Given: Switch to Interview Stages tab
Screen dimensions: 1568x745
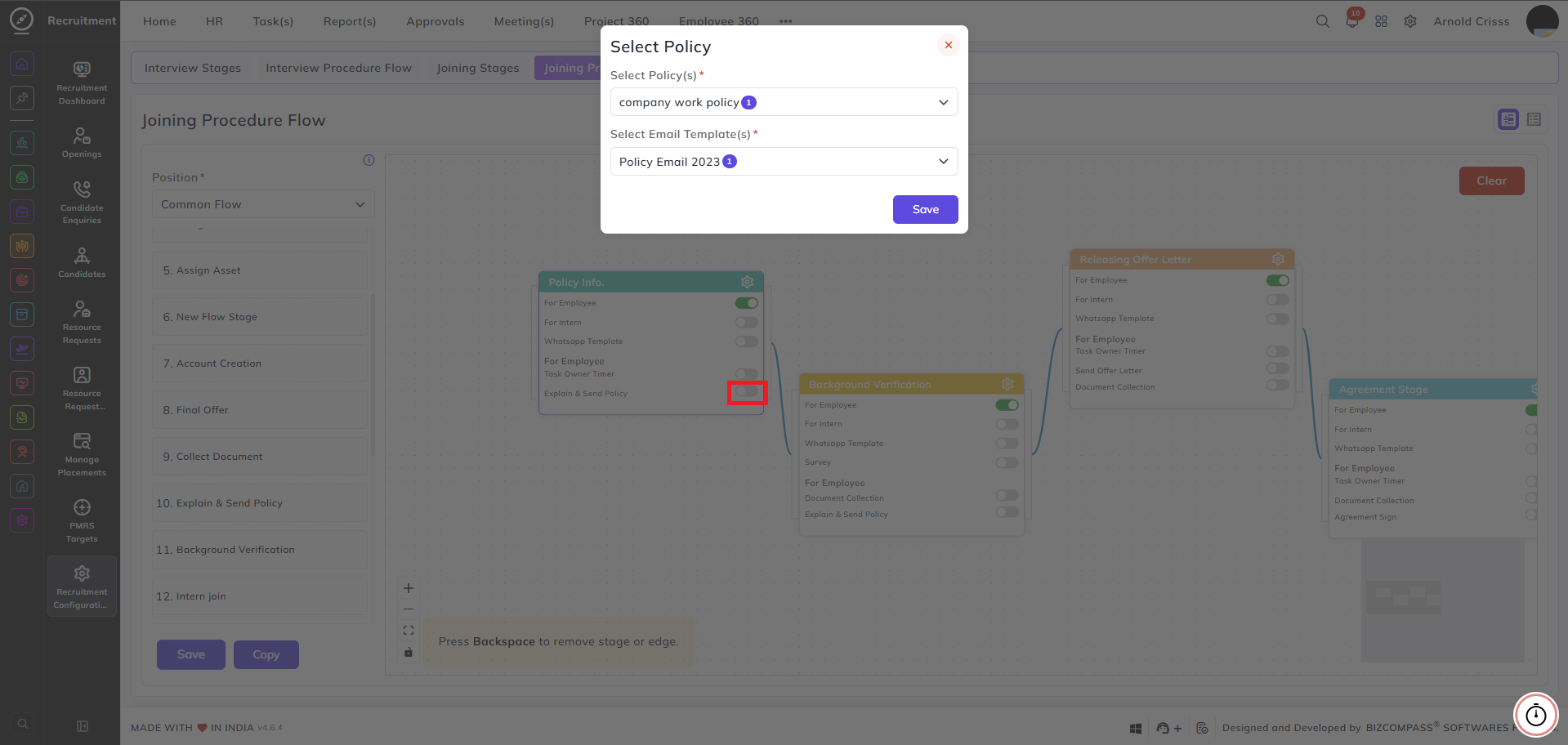Looking at the screenshot, I should 193,68.
